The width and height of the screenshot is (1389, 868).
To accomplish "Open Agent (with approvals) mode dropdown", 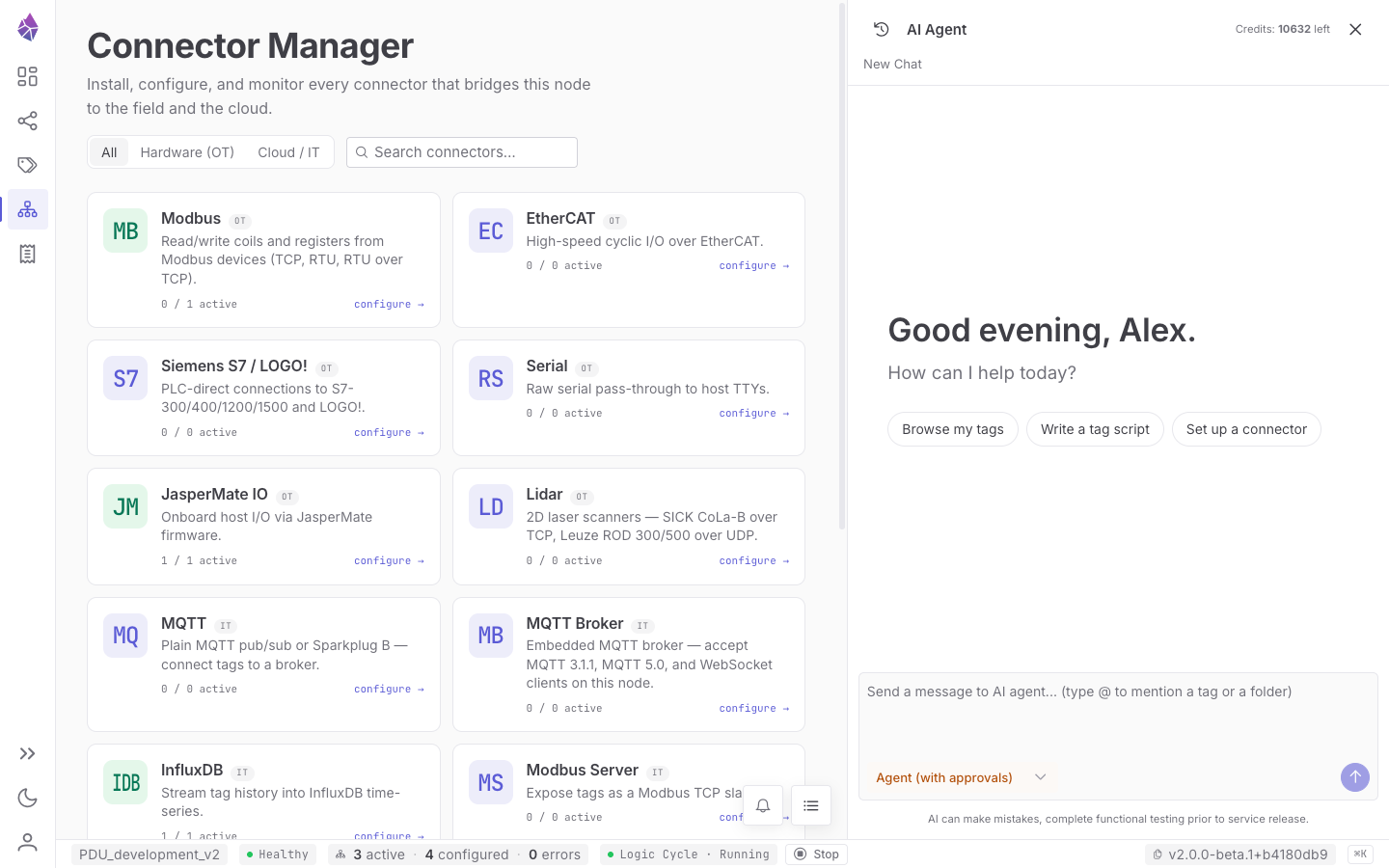I will pos(961,777).
